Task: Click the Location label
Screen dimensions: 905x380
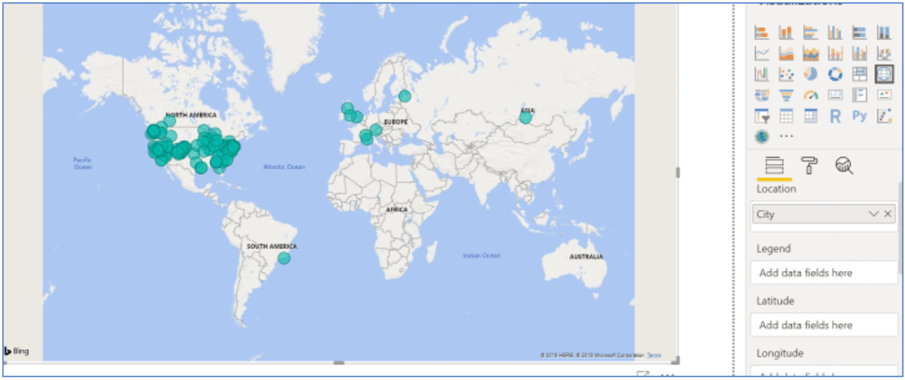Action: 776,189
